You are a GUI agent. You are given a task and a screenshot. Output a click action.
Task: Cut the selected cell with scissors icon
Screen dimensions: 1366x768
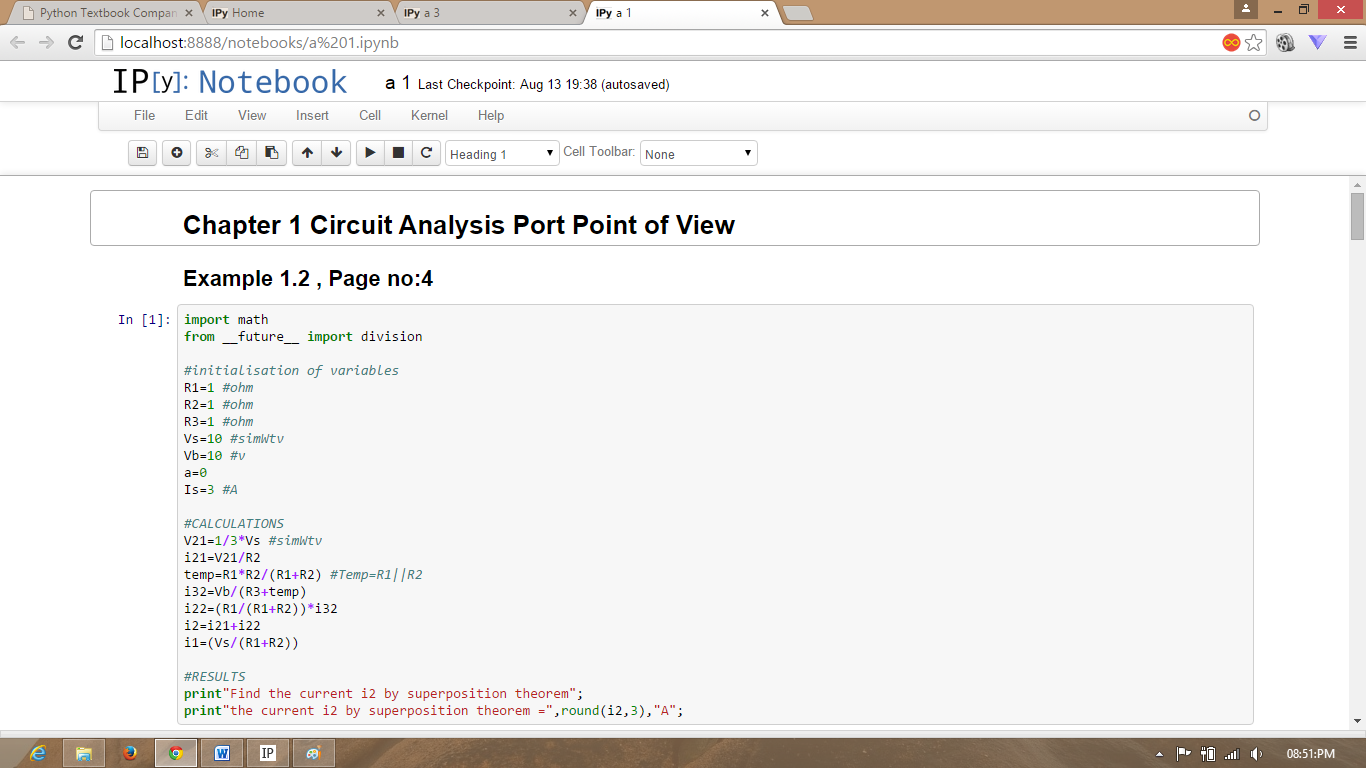pyautogui.click(x=211, y=153)
